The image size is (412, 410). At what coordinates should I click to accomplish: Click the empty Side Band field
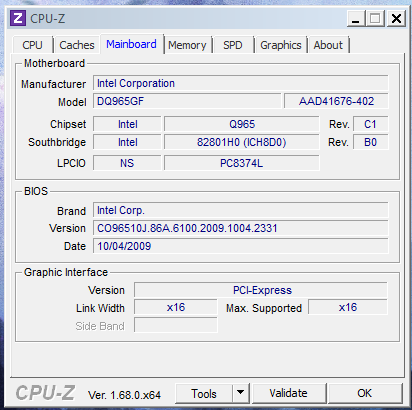pos(176,325)
